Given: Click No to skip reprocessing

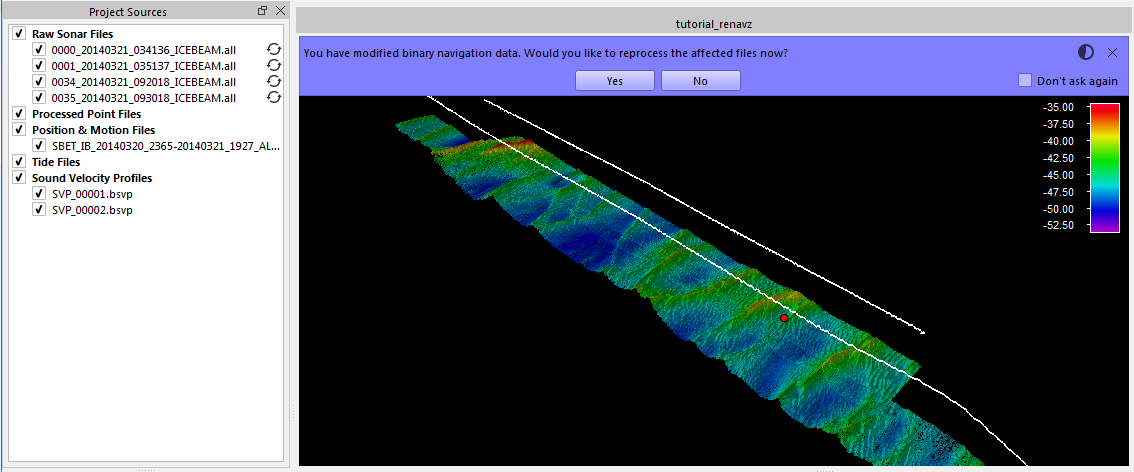Looking at the screenshot, I should coord(700,81).
